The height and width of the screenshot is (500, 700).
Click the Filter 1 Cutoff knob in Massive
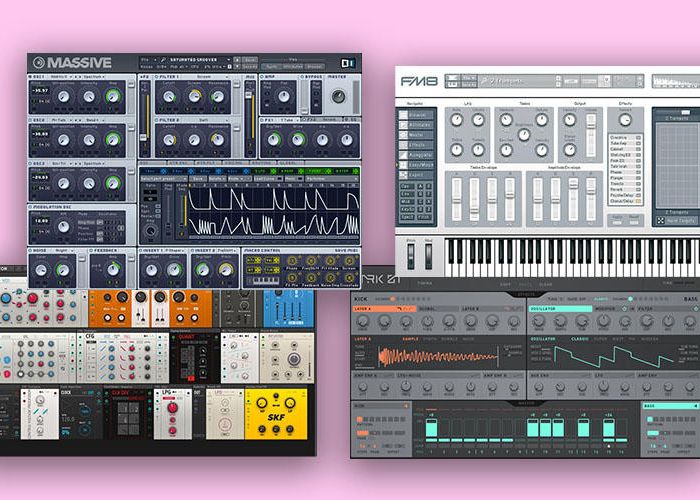pos(169,96)
